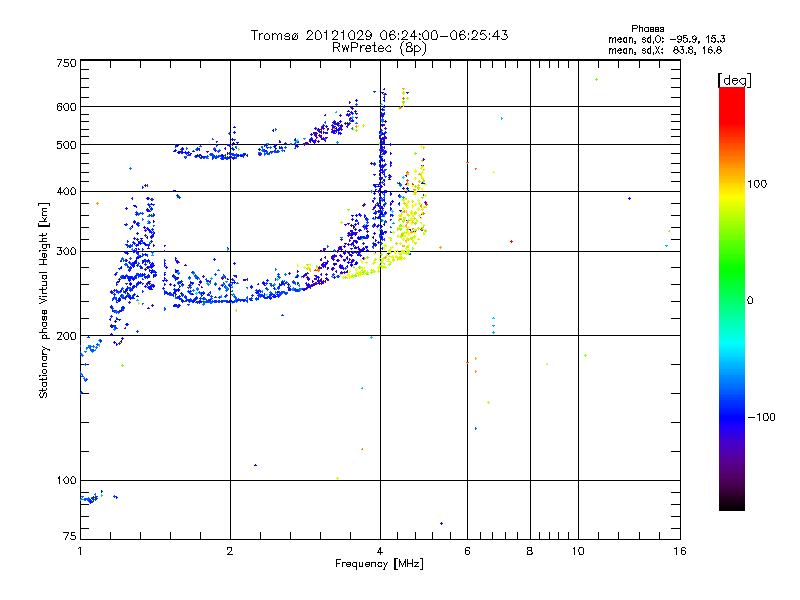Image resolution: width=800 pixels, height=600 pixels.
Task: Click the blue echo cluster near 100 km
Action: coord(92,498)
